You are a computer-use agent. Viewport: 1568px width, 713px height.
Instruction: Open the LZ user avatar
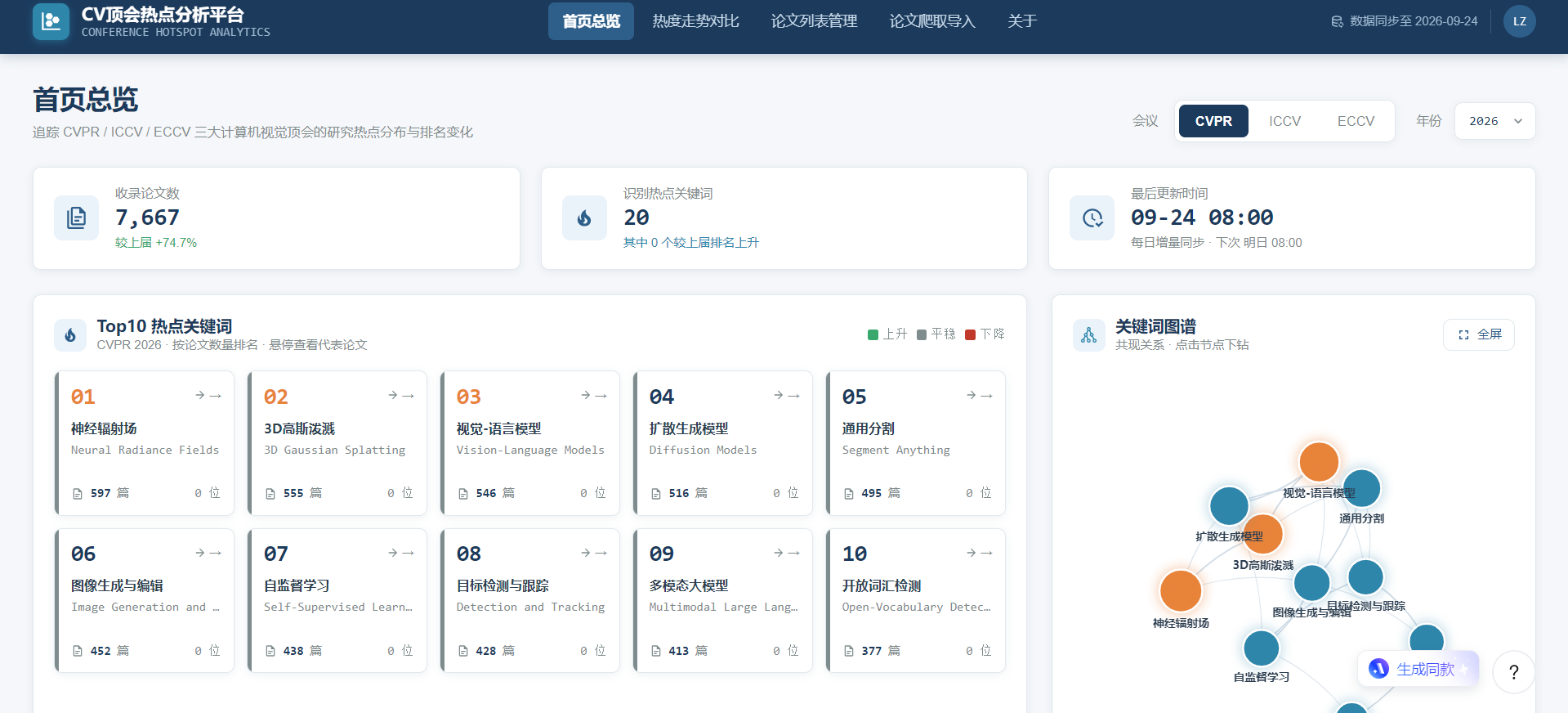(x=1519, y=21)
